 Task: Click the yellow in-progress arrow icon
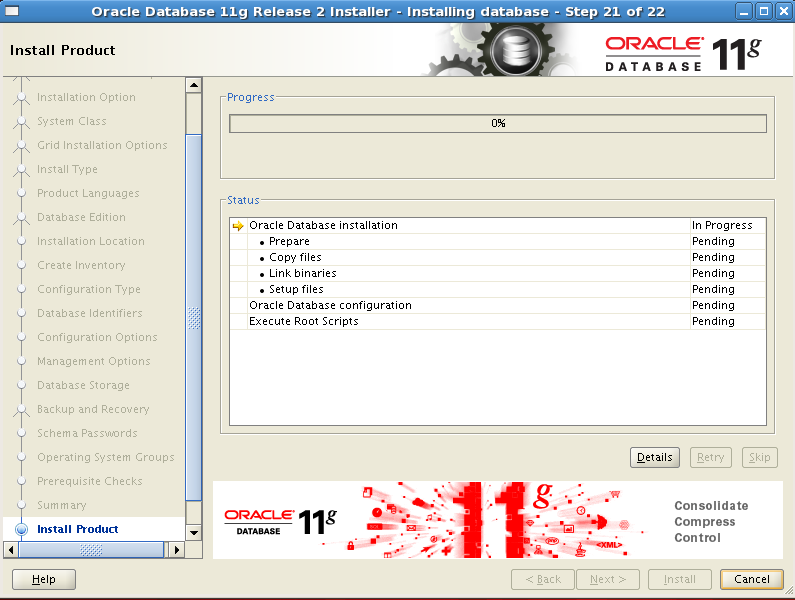coord(238,226)
